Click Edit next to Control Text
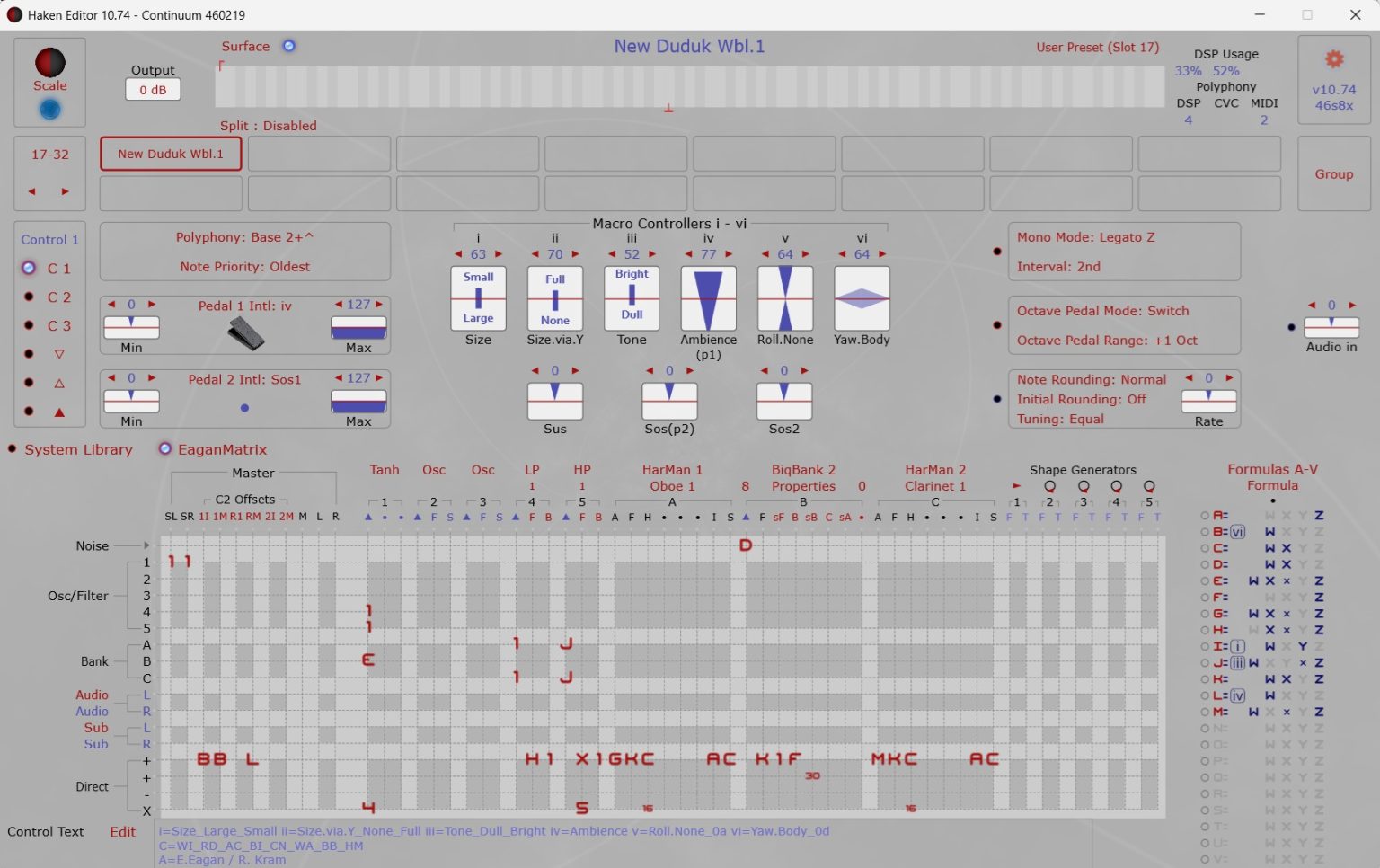1380x868 pixels. coord(123,832)
